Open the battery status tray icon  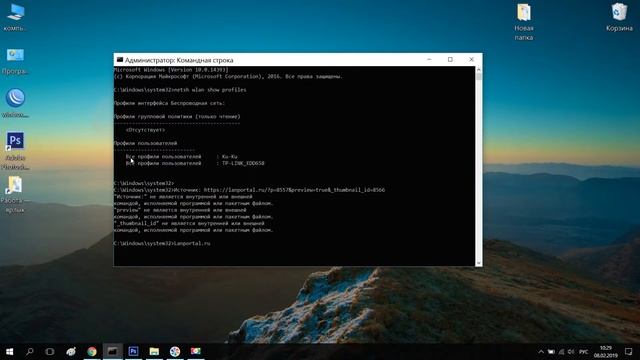pyautogui.click(x=551, y=352)
